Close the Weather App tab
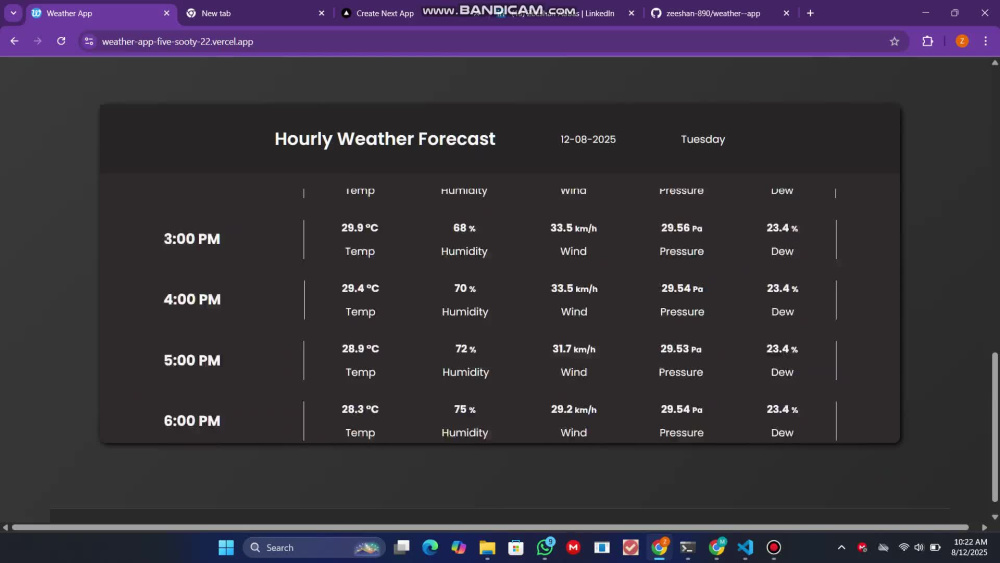Screen dimensions: 1000x563 tap(166, 13)
